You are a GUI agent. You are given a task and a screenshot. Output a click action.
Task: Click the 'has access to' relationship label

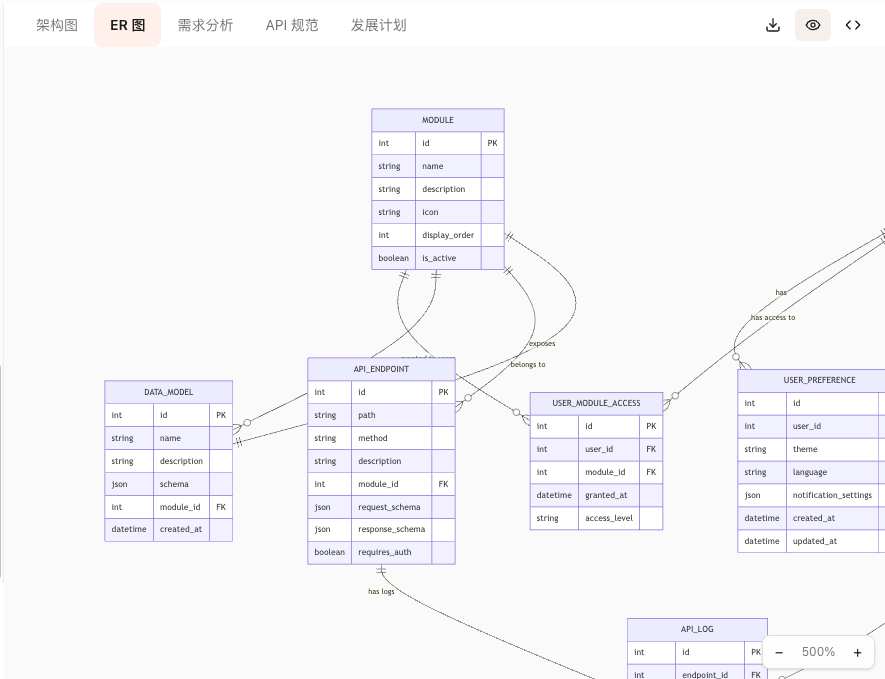point(773,317)
